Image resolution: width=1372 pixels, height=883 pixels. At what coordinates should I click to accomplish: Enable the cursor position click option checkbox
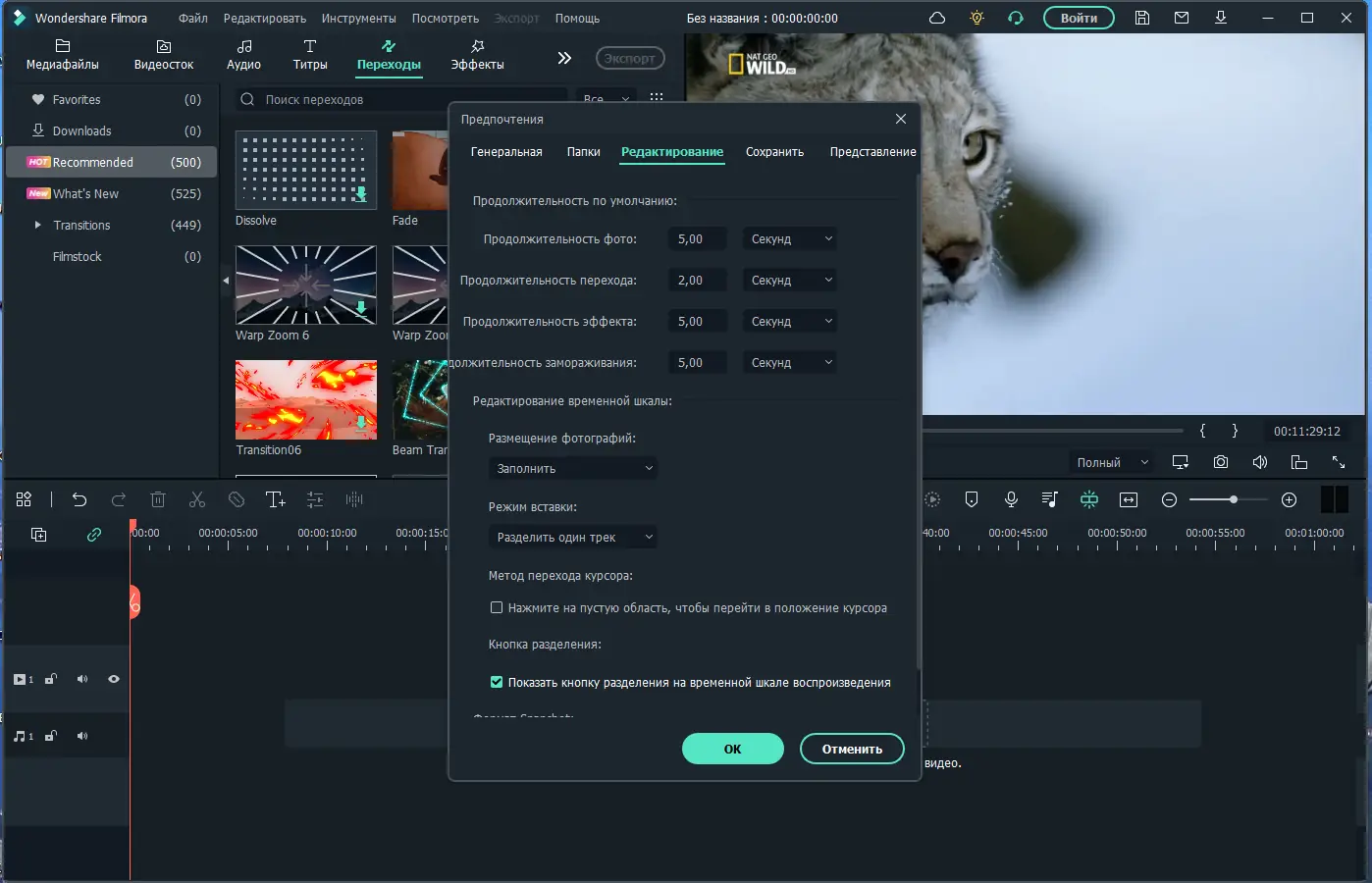point(498,607)
